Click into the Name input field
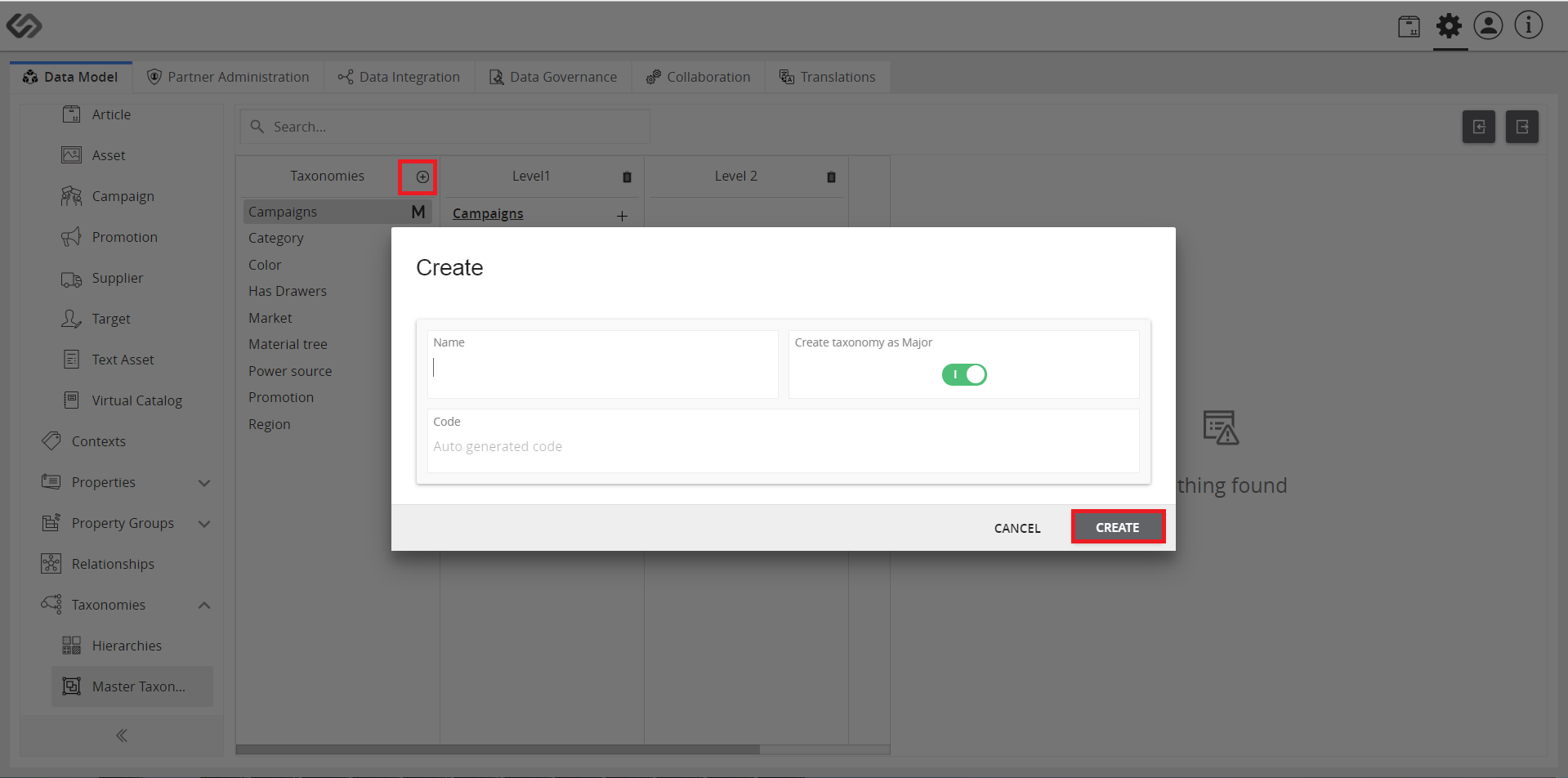Image resolution: width=1568 pixels, height=778 pixels. pyautogui.click(x=602, y=364)
